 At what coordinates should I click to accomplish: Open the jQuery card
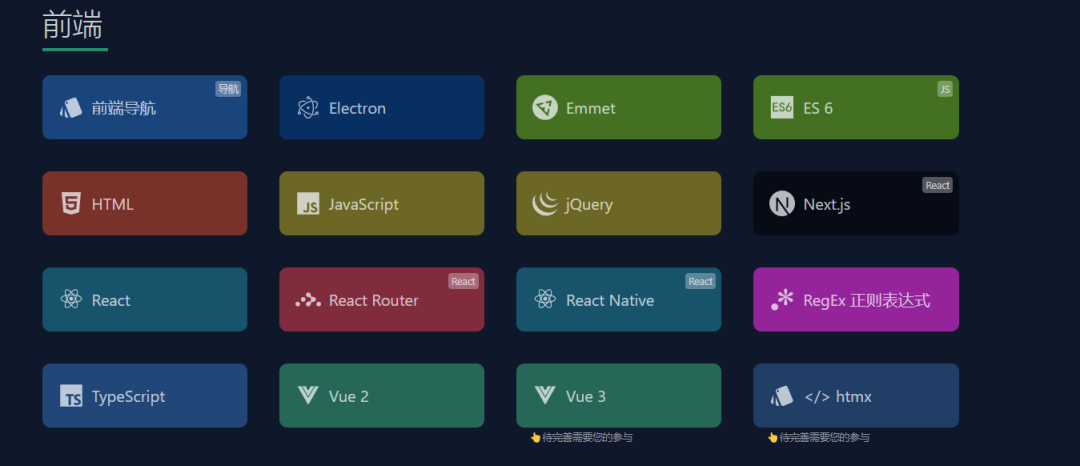coord(619,203)
